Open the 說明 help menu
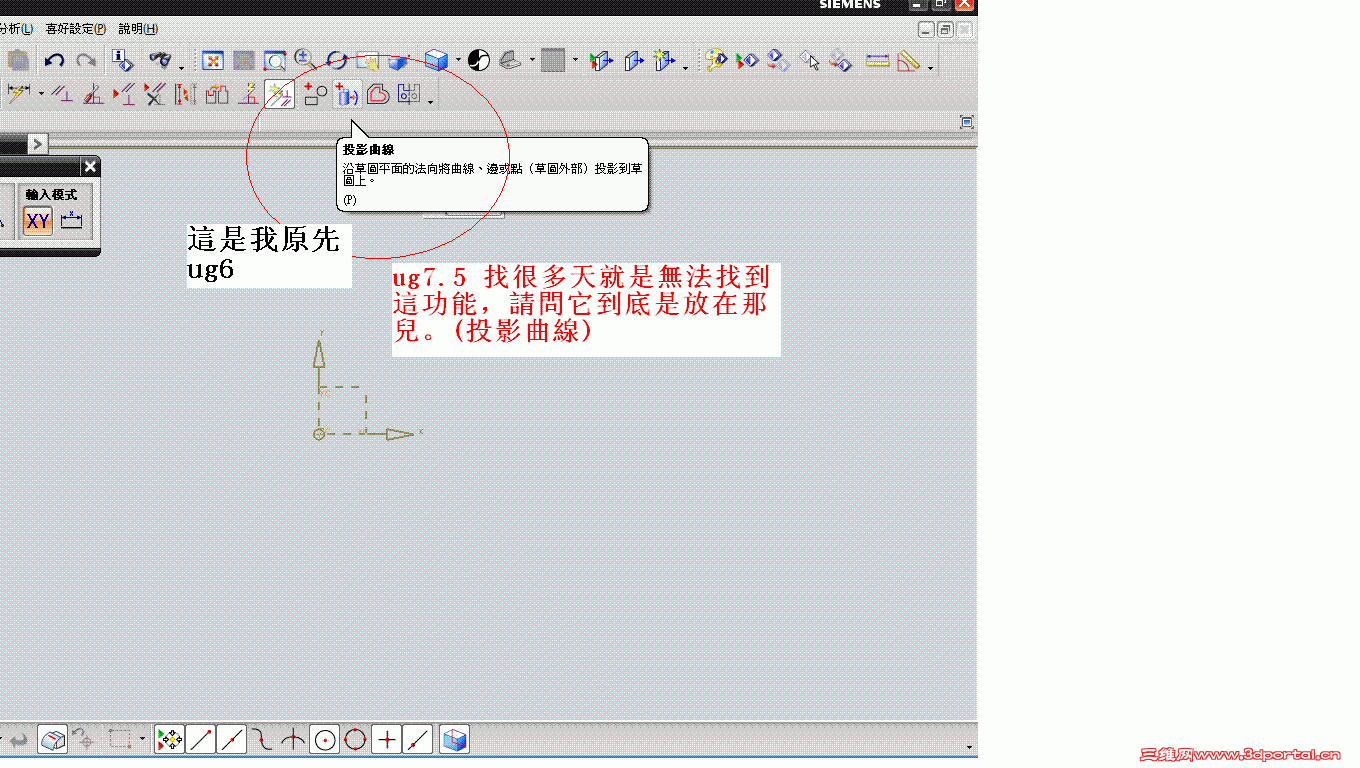The width and height of the screenshot is (1360, 768). coord(140,28)
